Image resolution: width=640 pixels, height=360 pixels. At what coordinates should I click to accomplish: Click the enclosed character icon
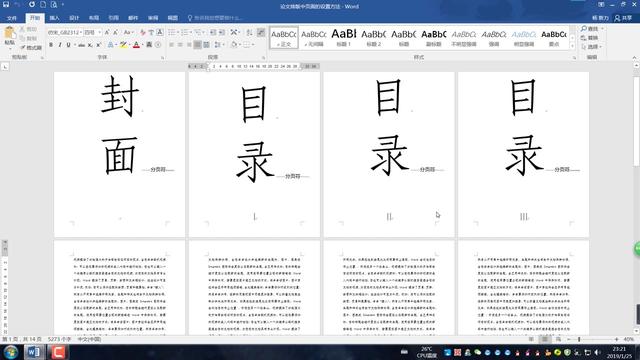pyautogui.click(x=158, y=44)
